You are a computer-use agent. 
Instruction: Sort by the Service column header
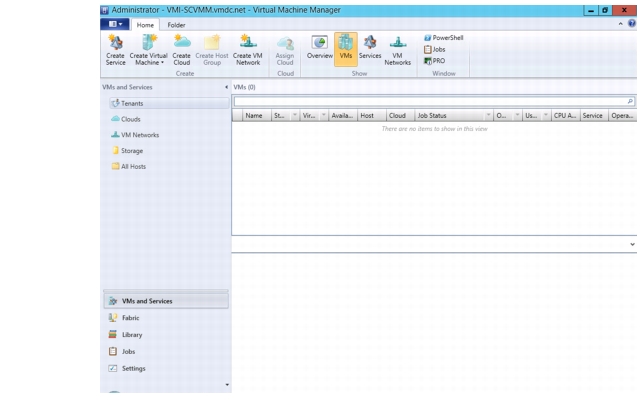click(594, 116)
